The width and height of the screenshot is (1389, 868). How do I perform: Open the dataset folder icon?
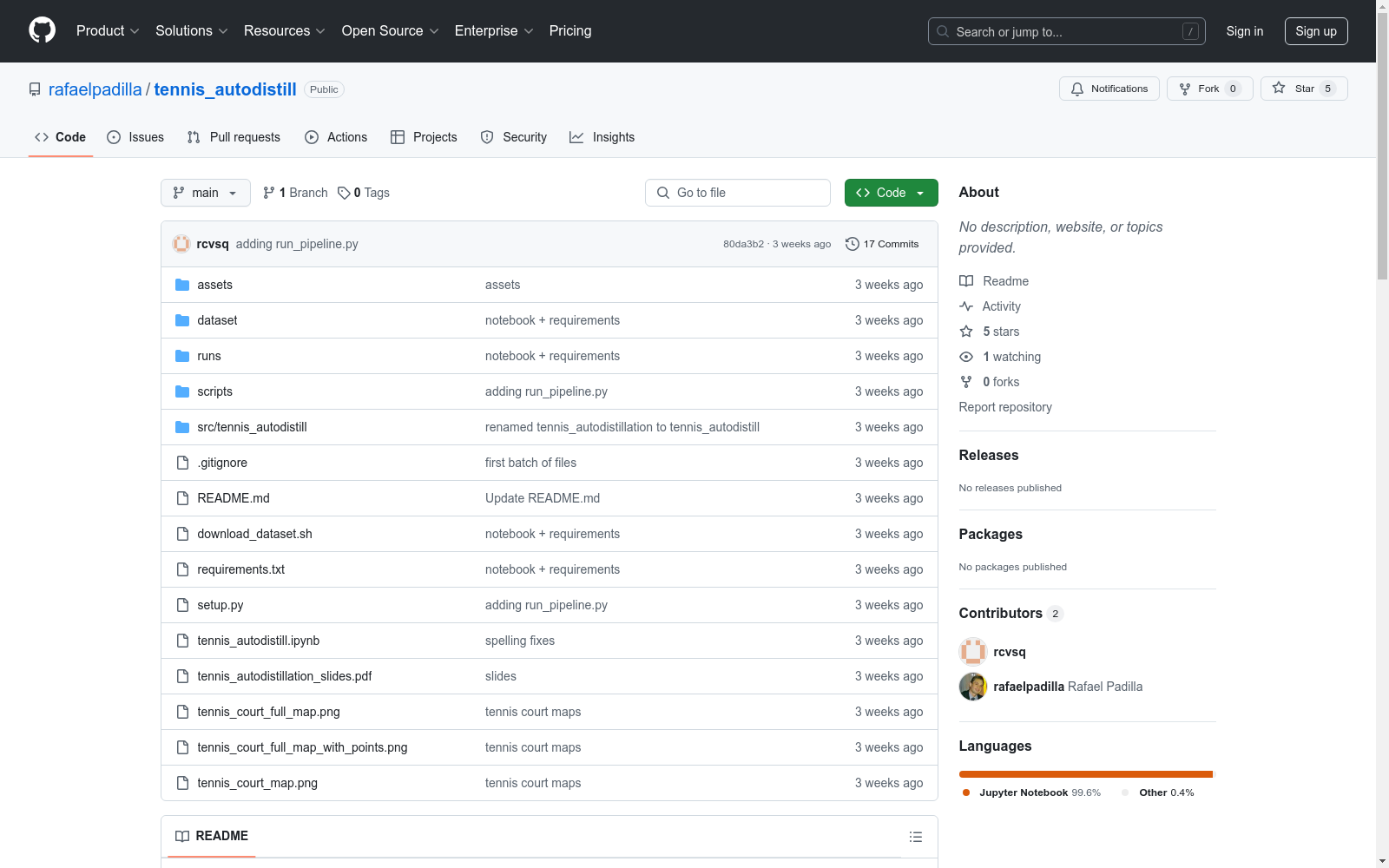tap(182, 320)
